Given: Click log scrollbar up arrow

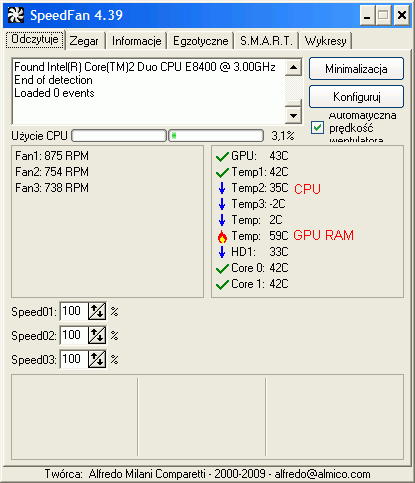Looking at the screenshot, I should tap(293, 67).
